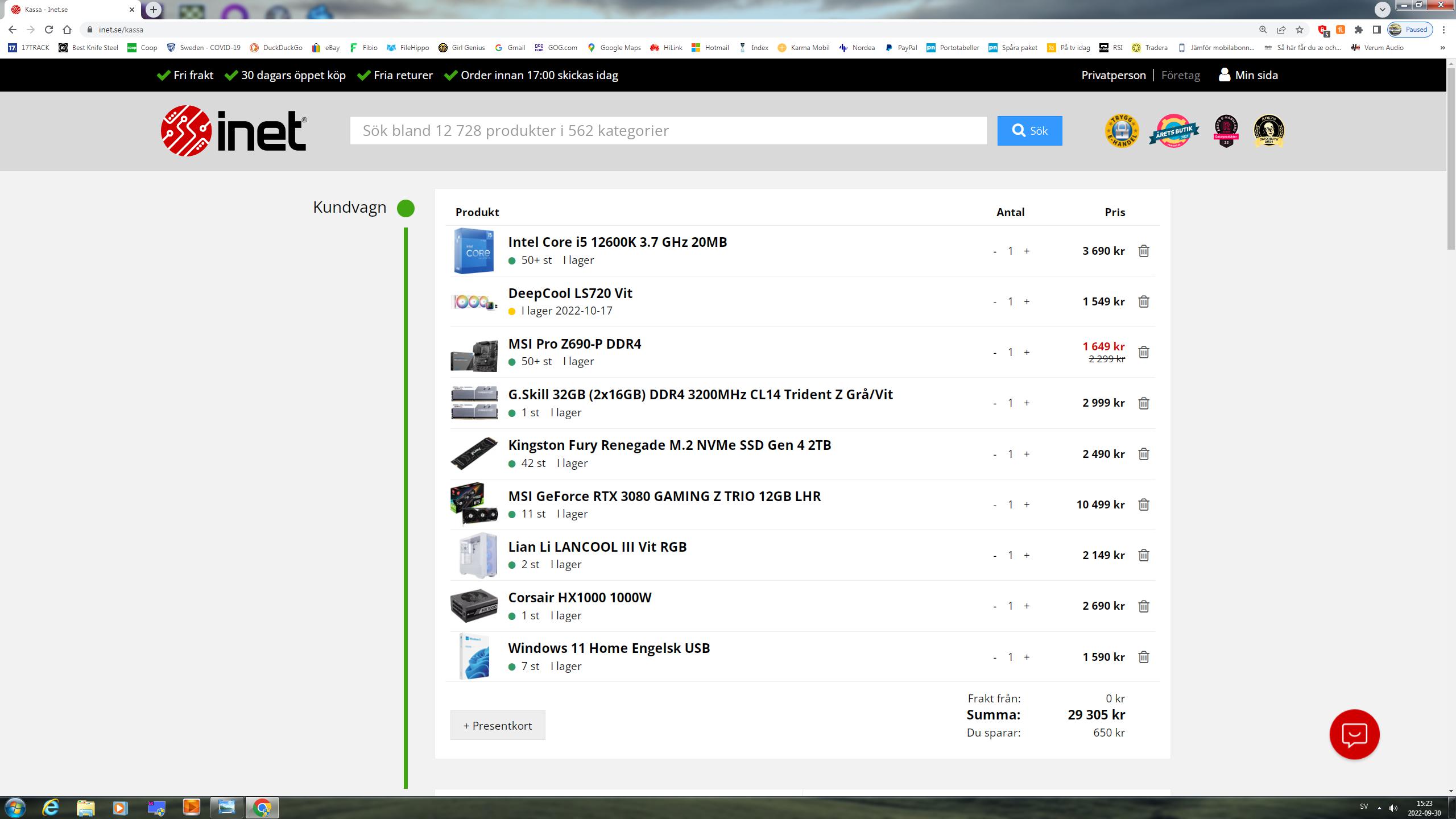The height and width of the screenshot is (819, 1456).
Task: Delete DeepCool LS720 Vit from cart
Action: coord(1144,301)
